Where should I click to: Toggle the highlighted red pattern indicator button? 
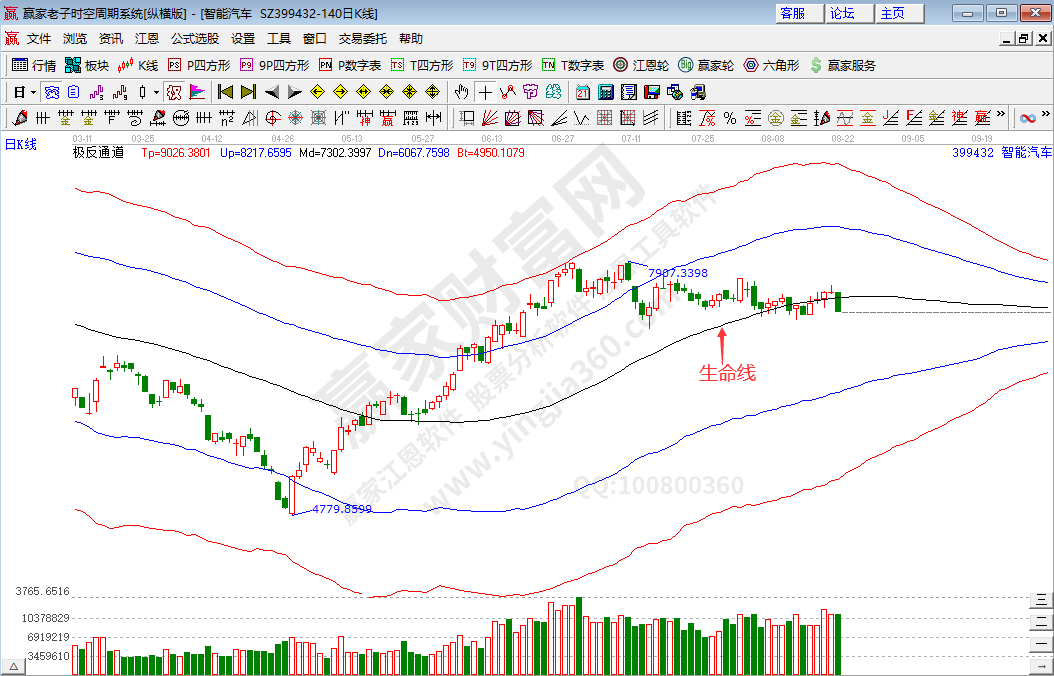173,92
